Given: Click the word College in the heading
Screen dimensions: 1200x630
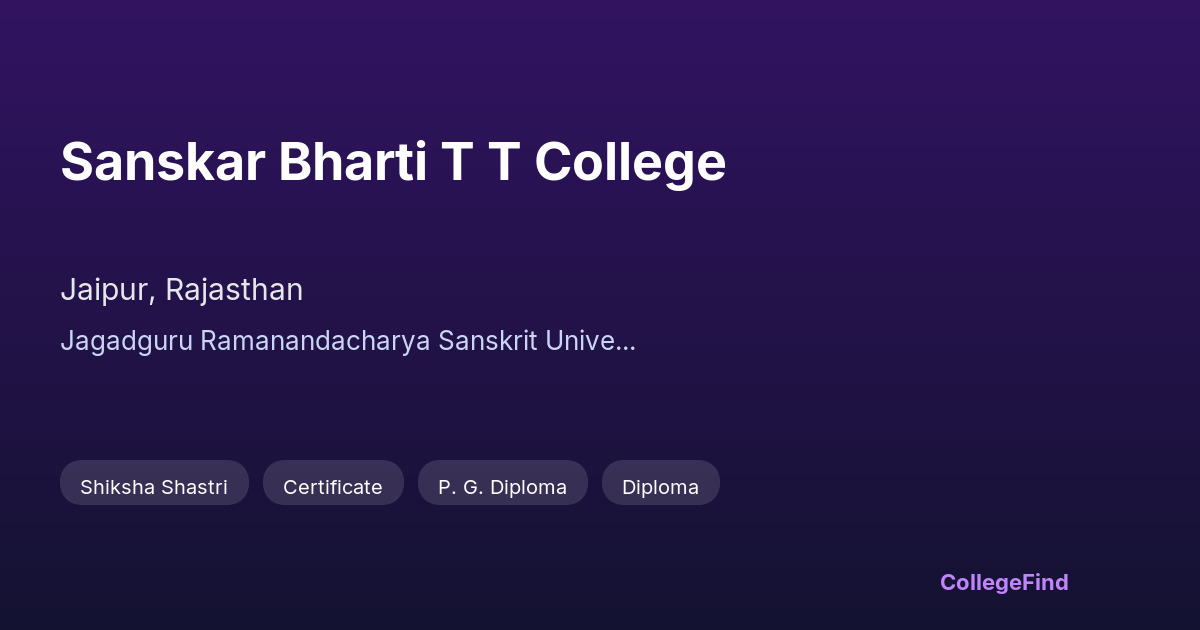Looking at the screenshot, I should point(630,162).
